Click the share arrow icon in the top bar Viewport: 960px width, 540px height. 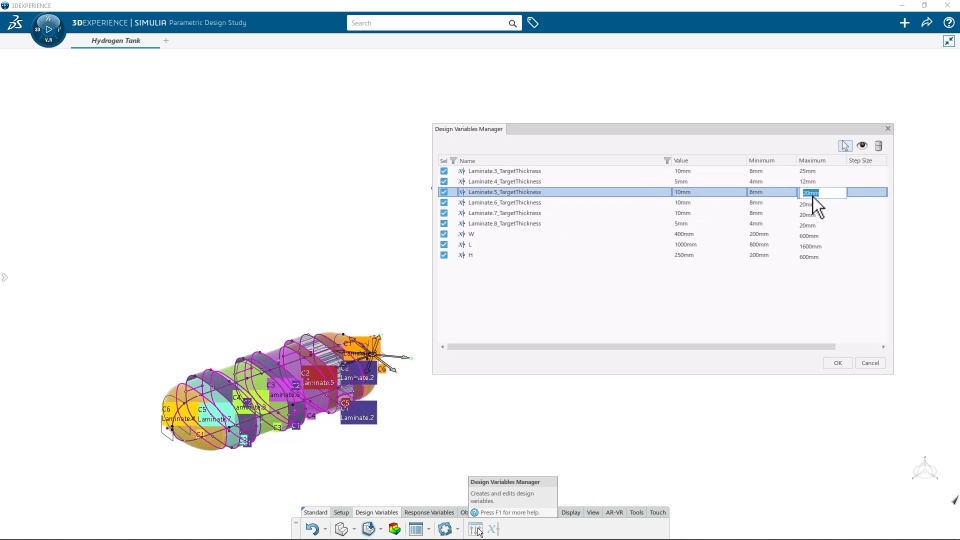tap(926, 23)
